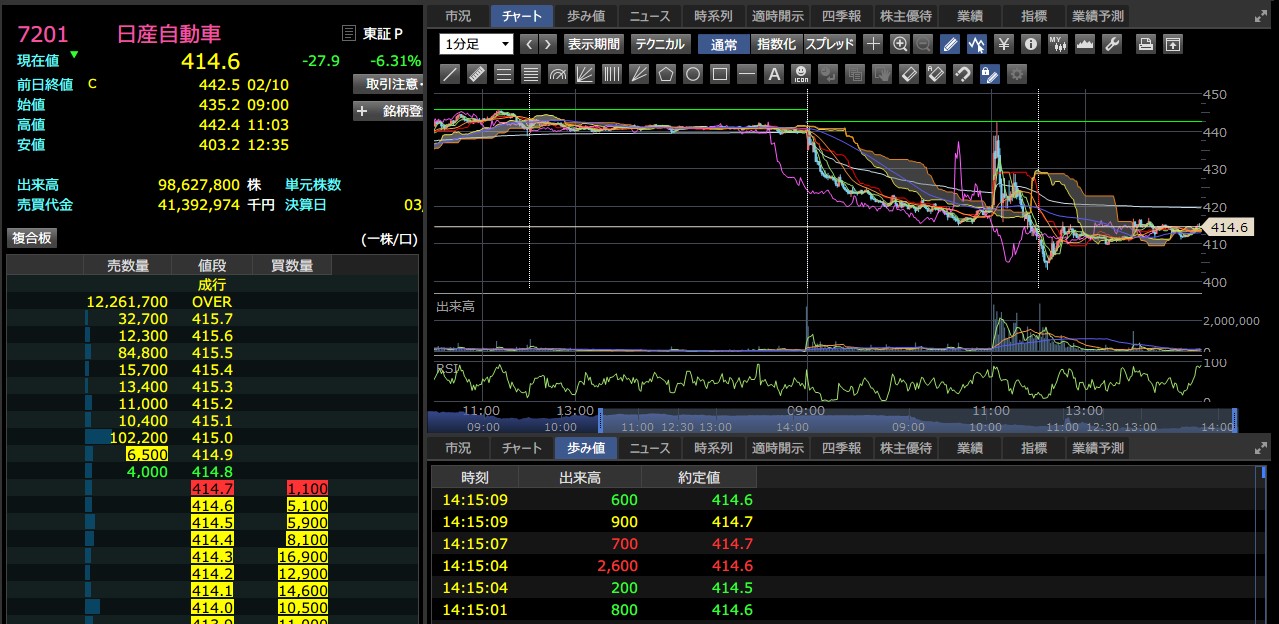Click the 時刻 column header
Image resolution: width=1279 pixels, height=624 pixels.
pyautogui.click(x=476, y=478)
